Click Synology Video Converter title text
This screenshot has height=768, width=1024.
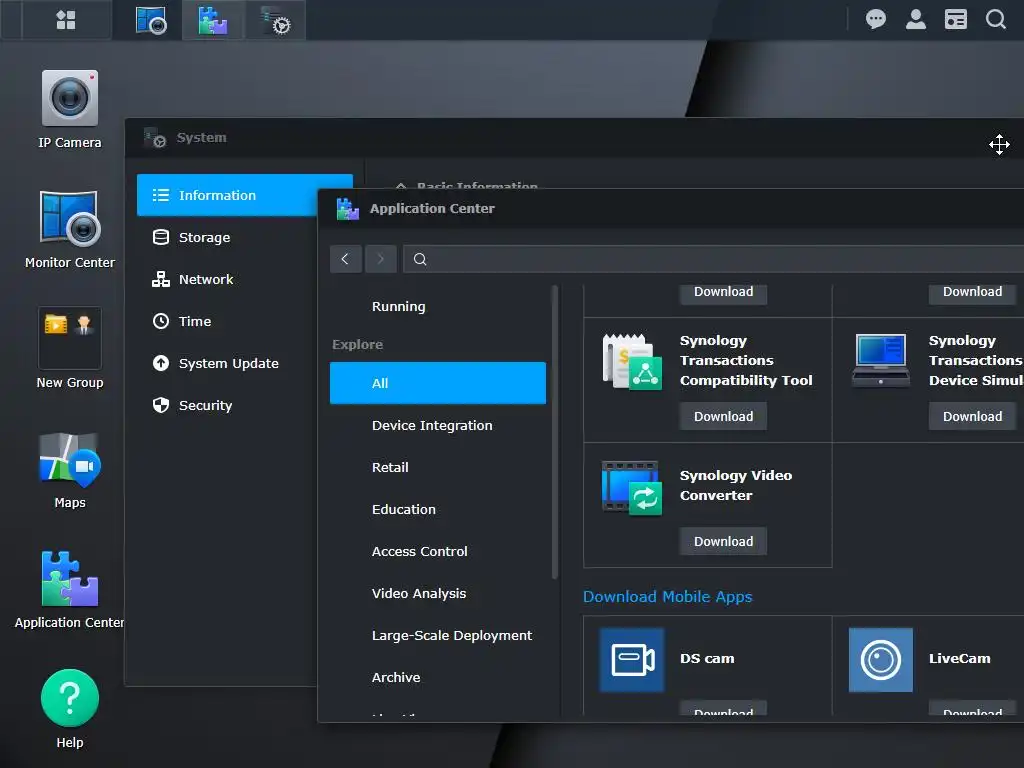[x=736, y=485]
